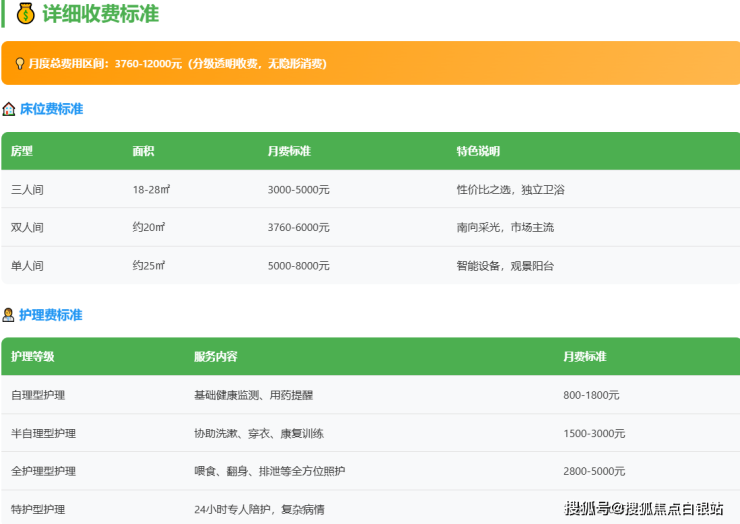
Task: Select the 三人间 room type row
Action: click(27, 189)
